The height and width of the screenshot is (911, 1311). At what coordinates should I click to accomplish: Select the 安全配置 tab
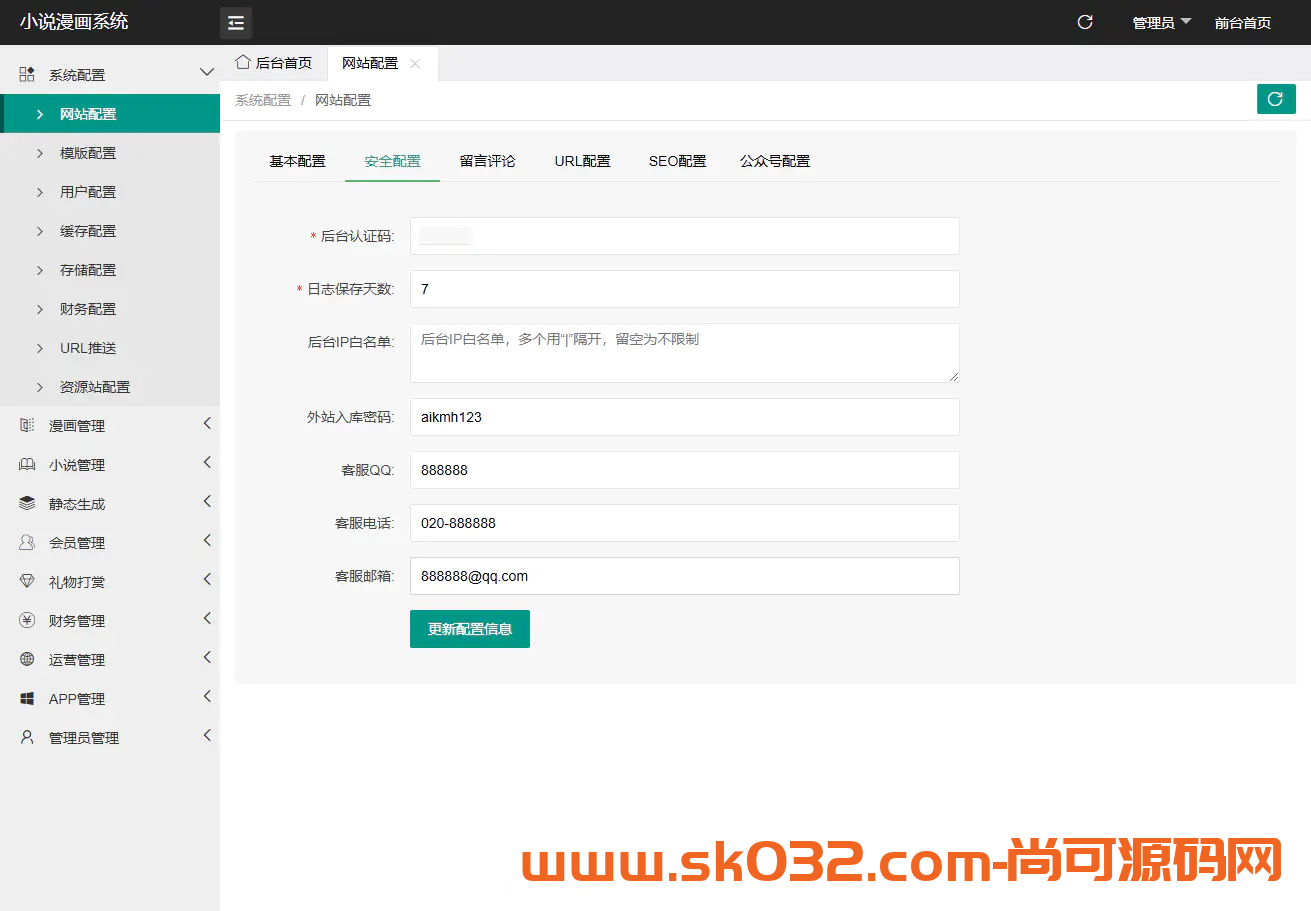[392, 161]
